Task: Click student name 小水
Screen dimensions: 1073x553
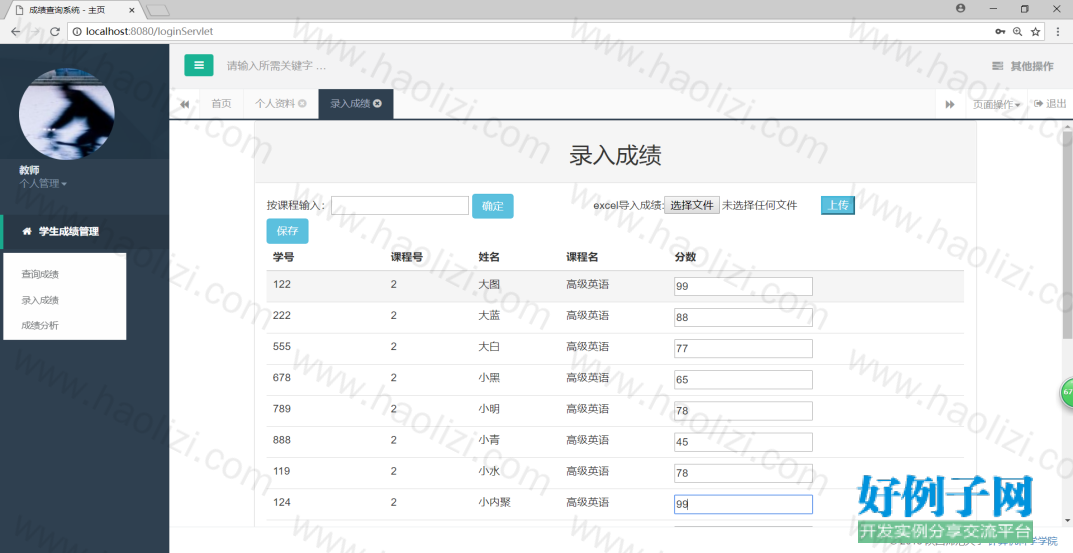Action: click(x=489, y=471)
